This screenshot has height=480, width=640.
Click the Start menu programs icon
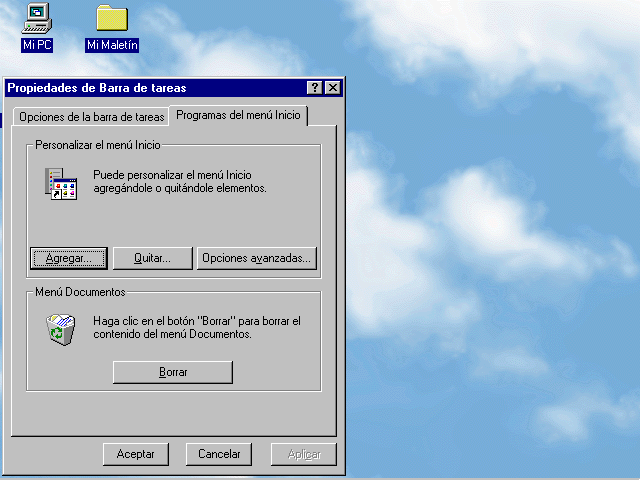pyautogui.click(x=61, y=184)
